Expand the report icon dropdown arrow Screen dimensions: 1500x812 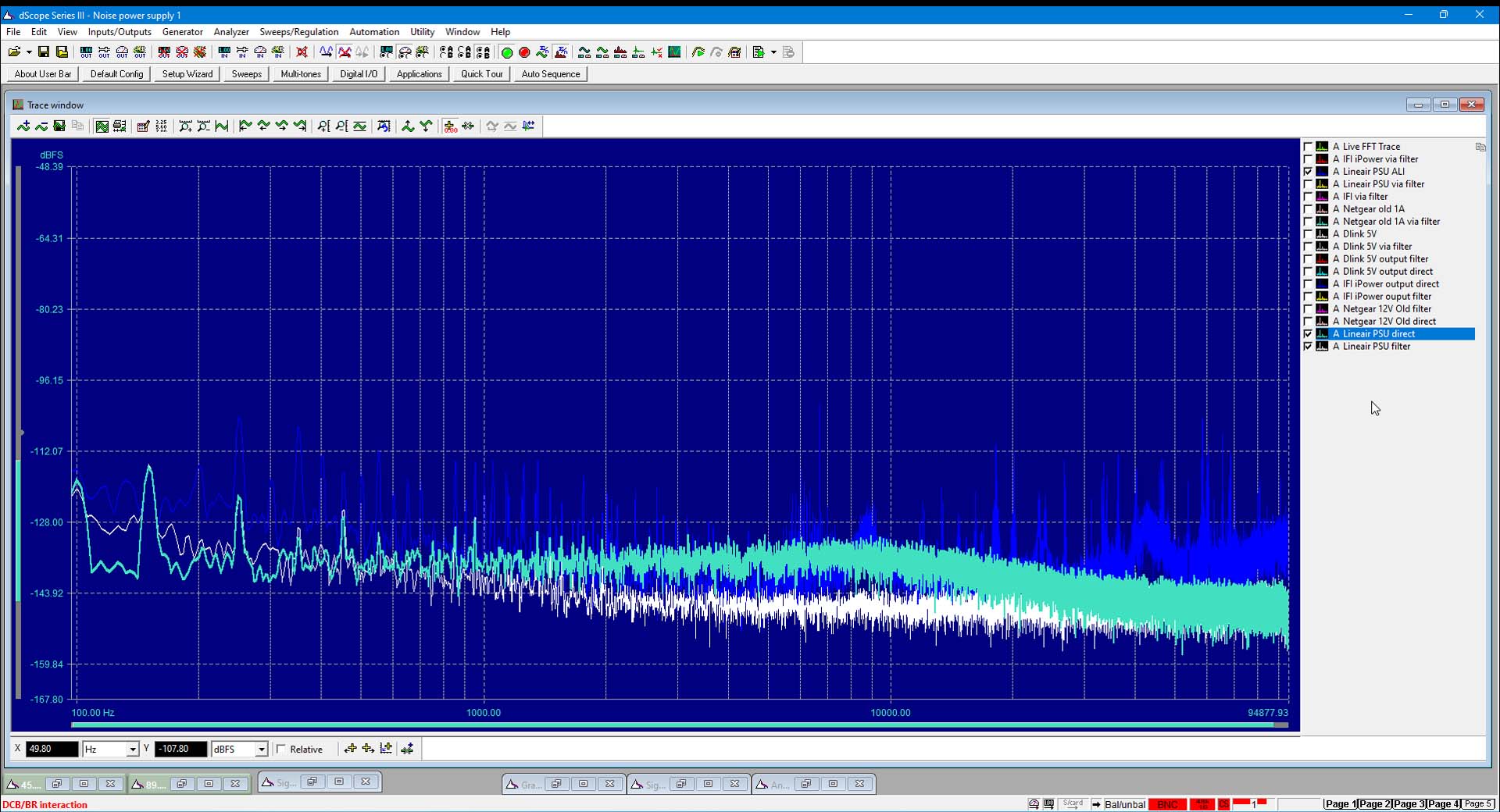773,52
